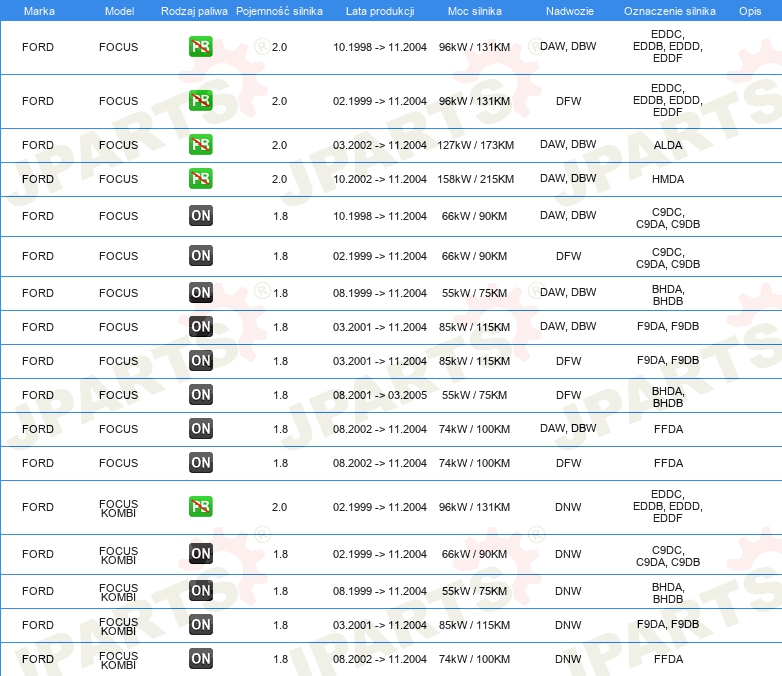Click C9DC, C9DA, C9DB code in Kombi row
The image size is (782, 676).
668,556
